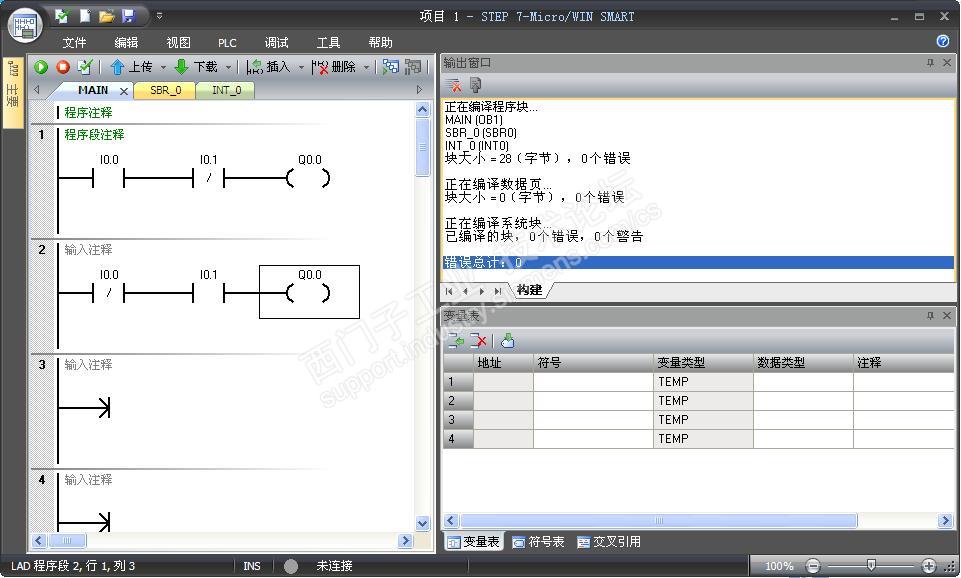Open the 上传 dropdown arrow

pyautogui.click(x=163, y=67)
